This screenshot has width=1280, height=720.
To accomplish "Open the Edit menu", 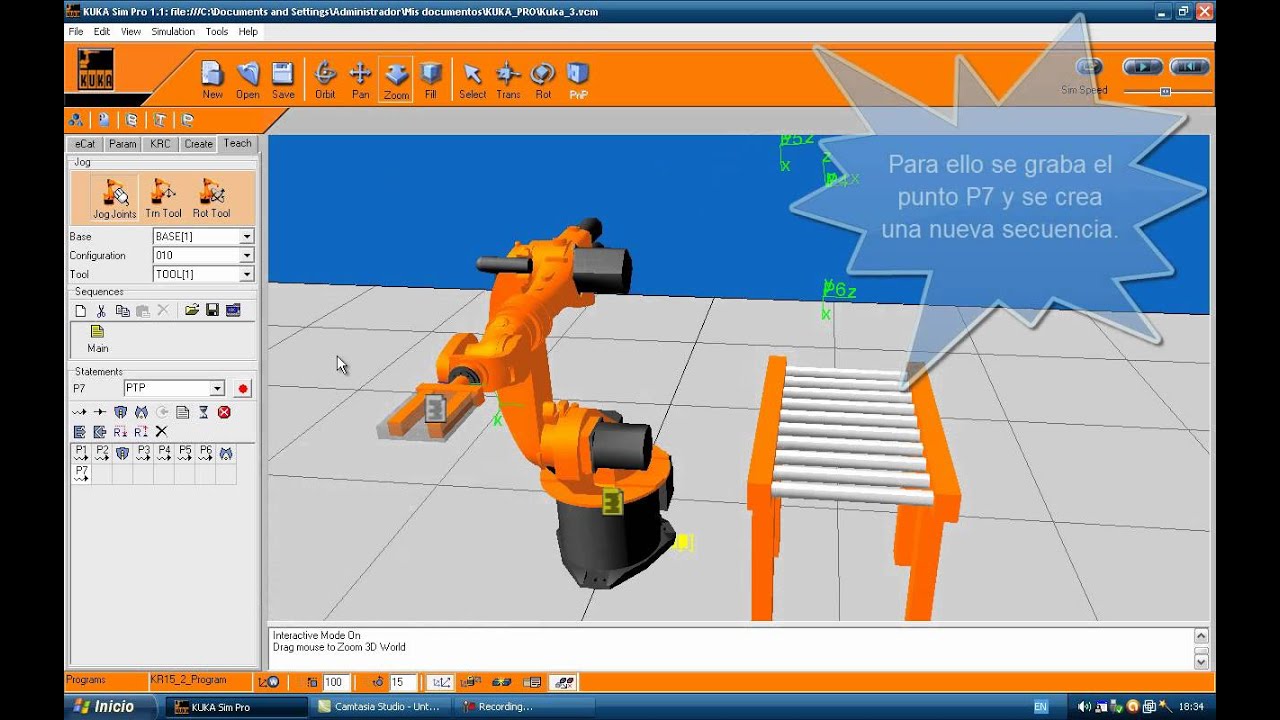I will click(102, 32).
